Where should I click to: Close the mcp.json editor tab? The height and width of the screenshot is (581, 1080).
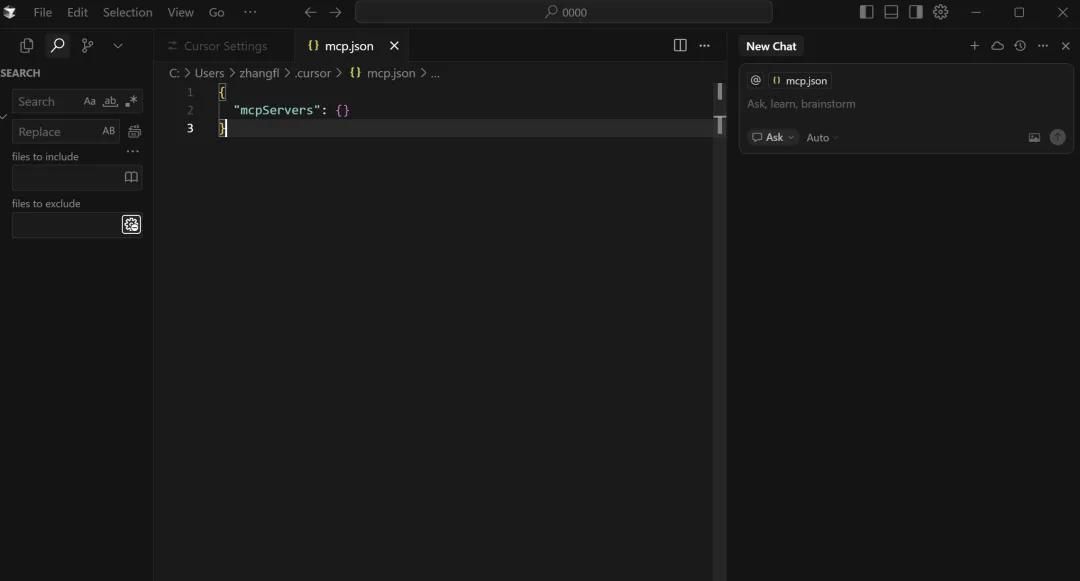pos(394,46)
